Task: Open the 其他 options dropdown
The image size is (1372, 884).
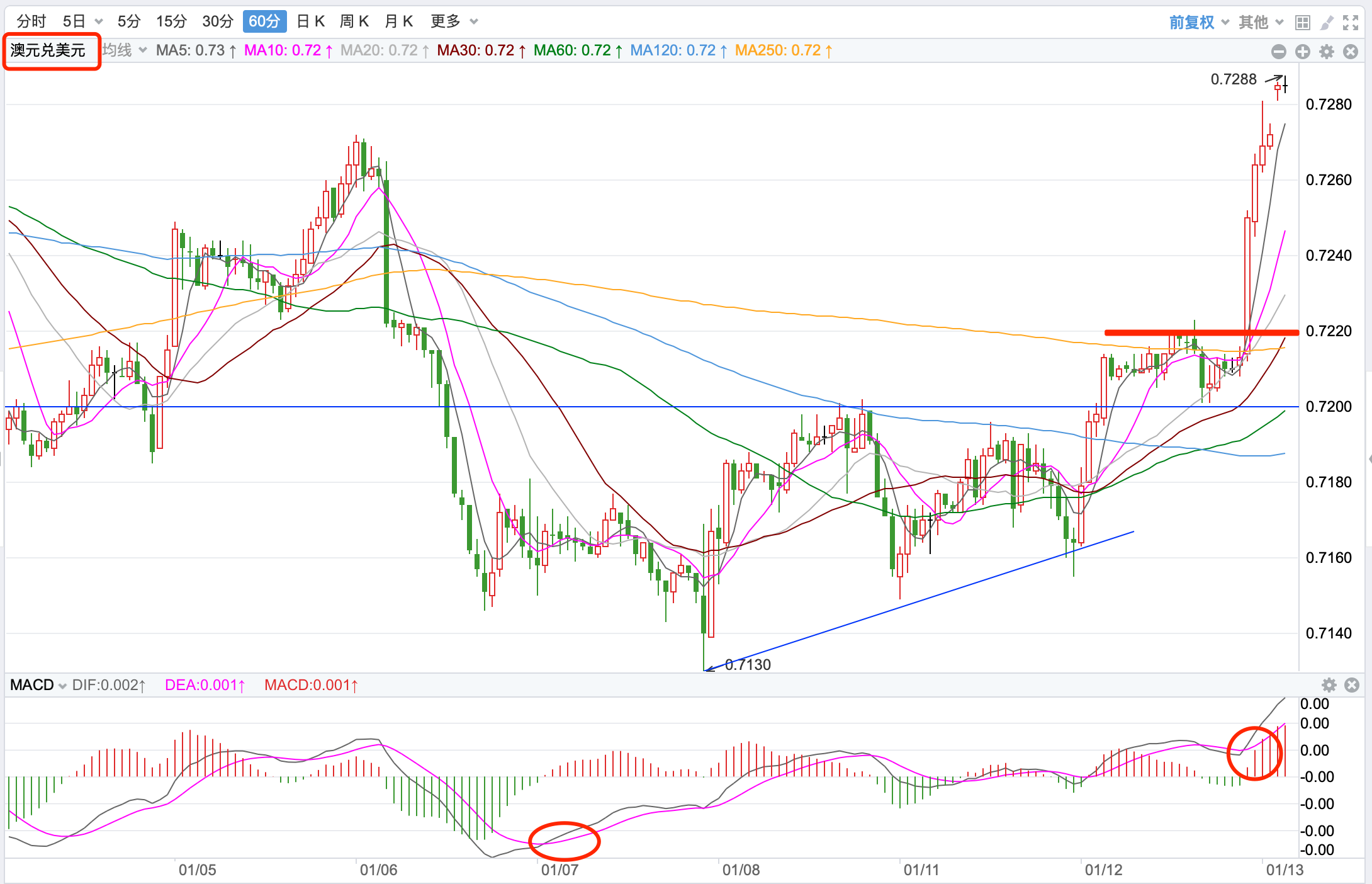Action: [x=1261, y=23]
